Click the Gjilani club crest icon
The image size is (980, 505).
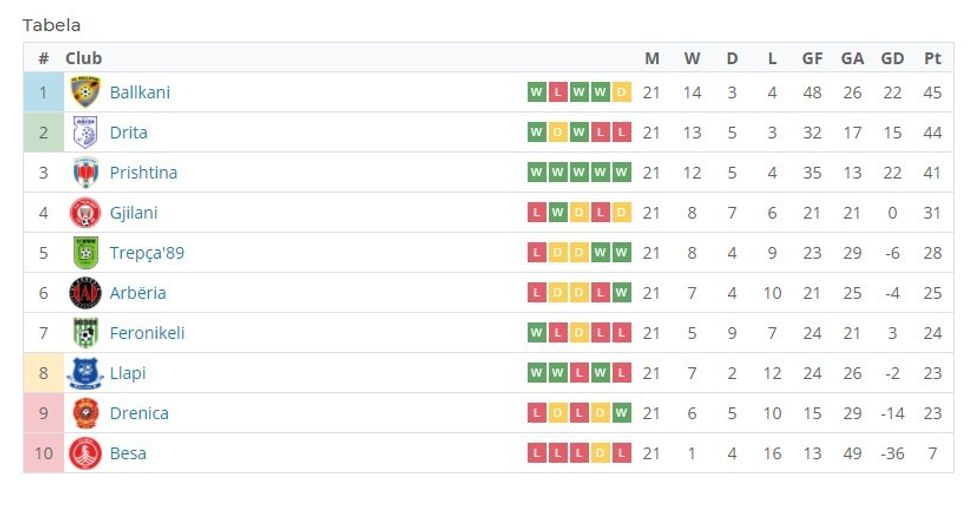tap(85, 212)
